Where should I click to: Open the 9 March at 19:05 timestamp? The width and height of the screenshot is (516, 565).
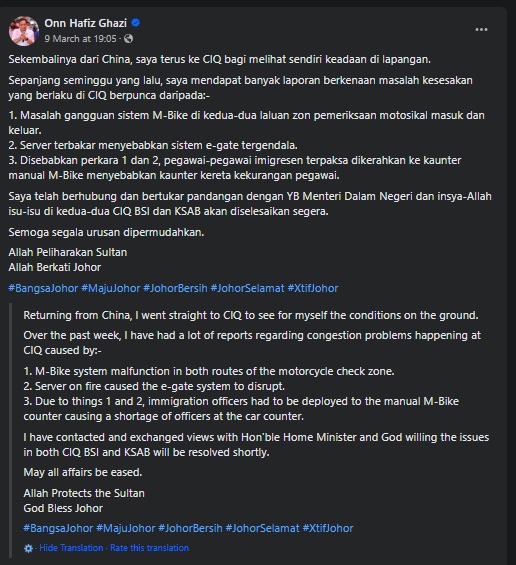click(x=80, y=39)
